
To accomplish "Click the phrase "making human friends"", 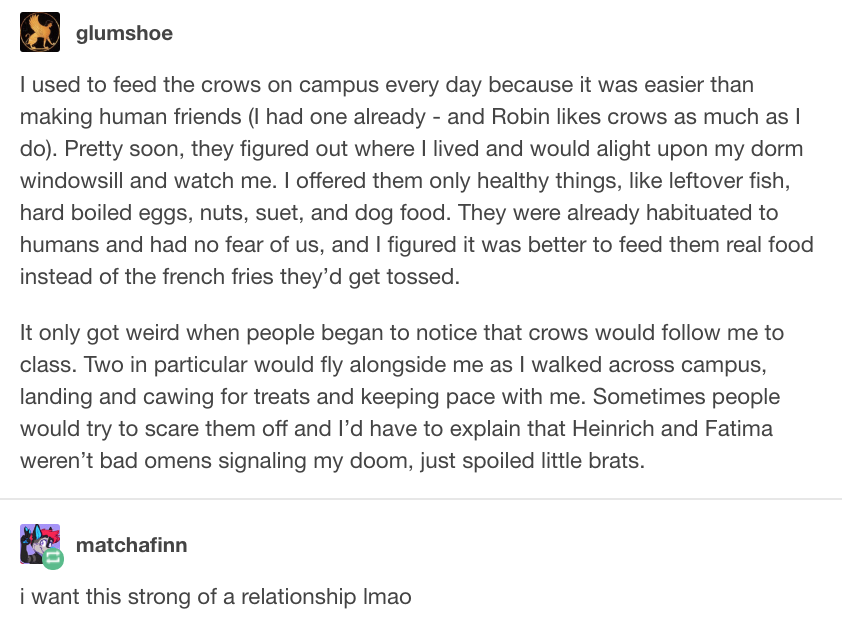I will click(x=130, y=117).
